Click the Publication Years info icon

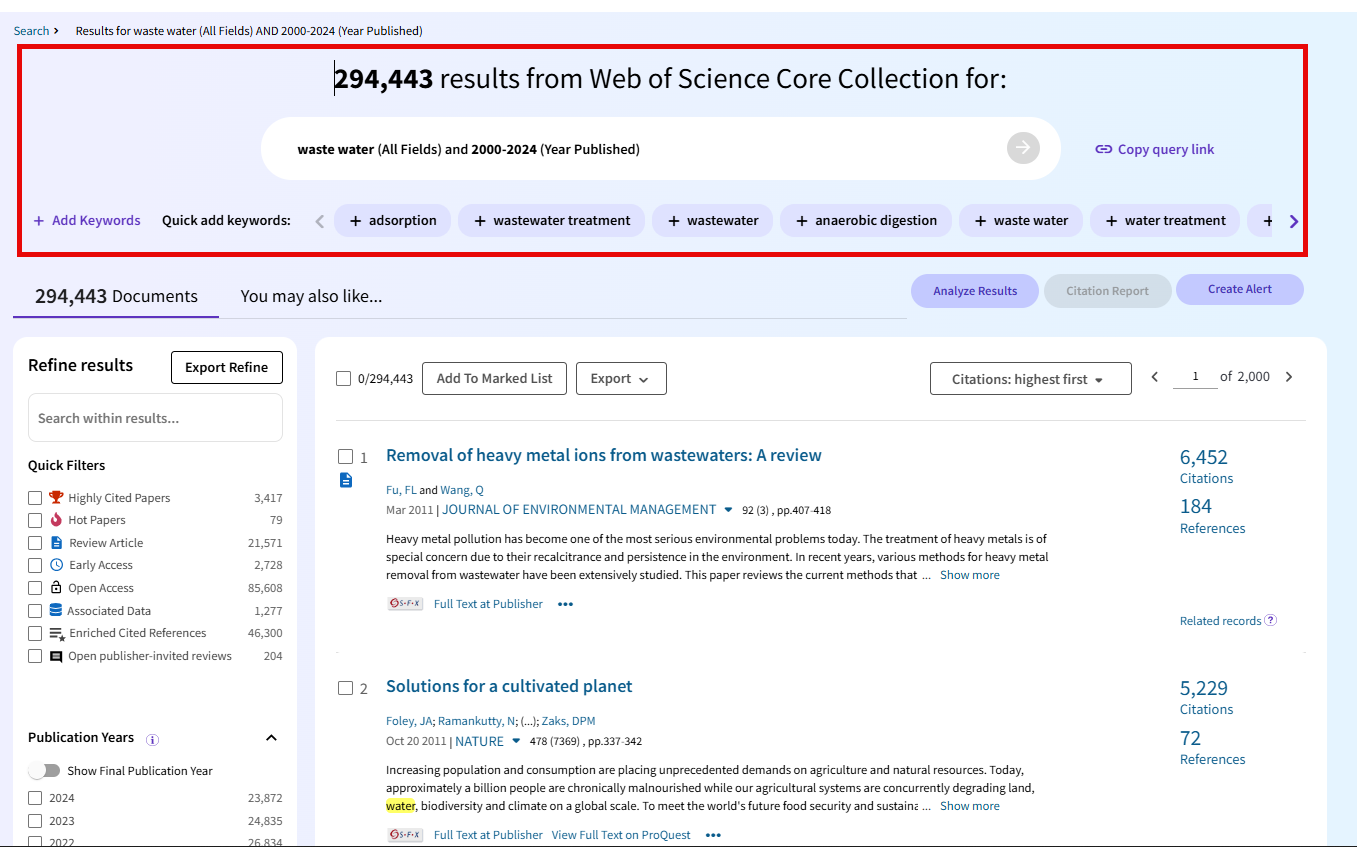point(152,740)
